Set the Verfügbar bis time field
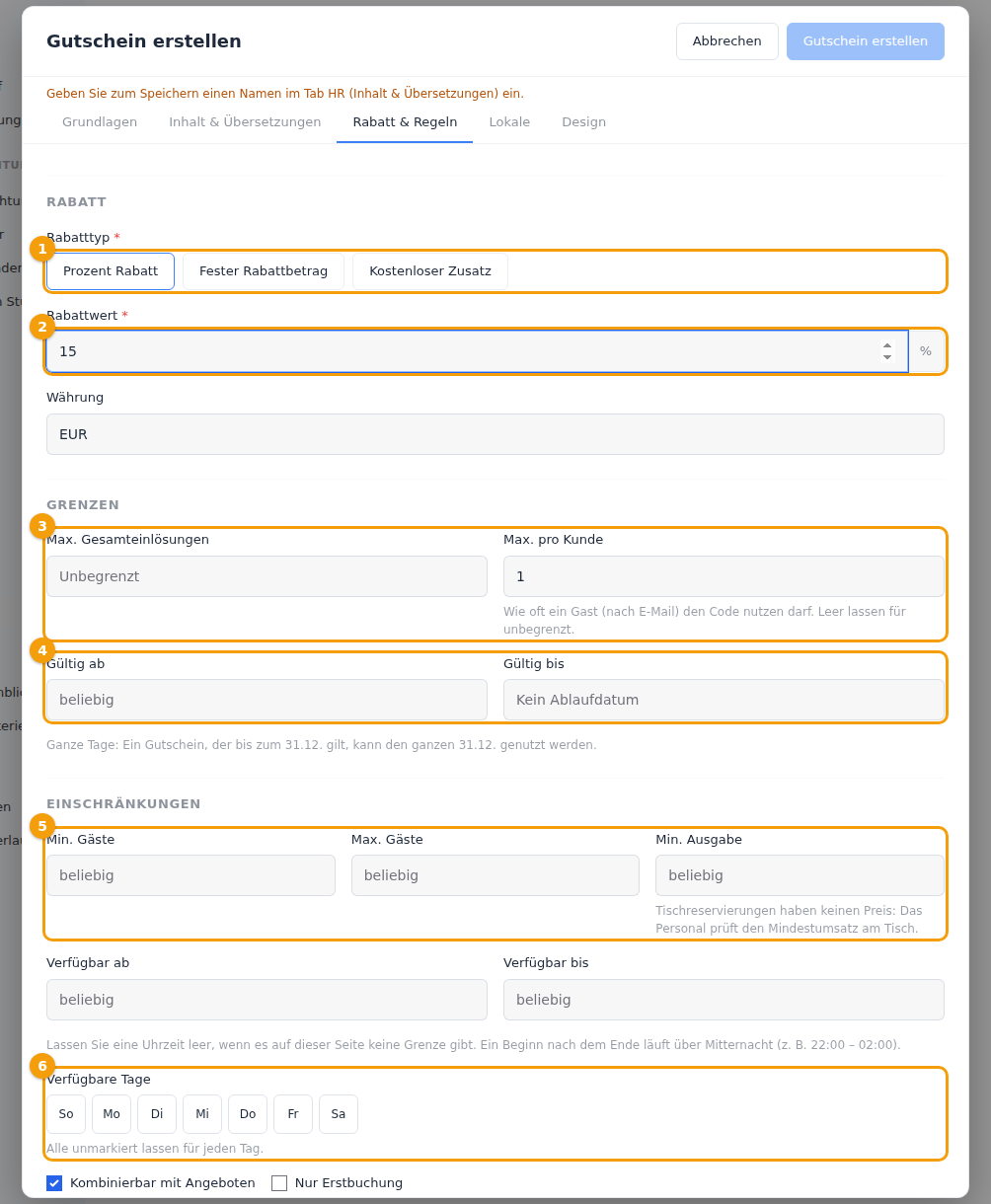Screen dimensions: 991x1204 click(x=724, y=1000)
